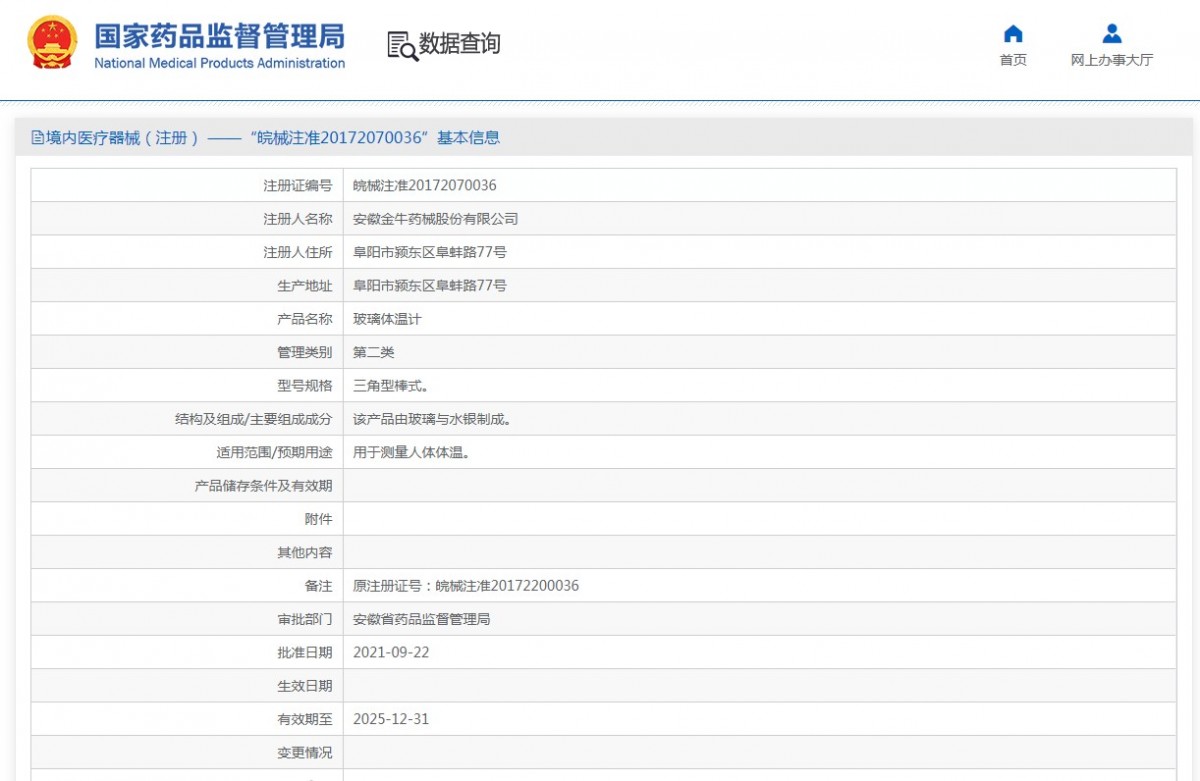Select the 注册证编号 label
The height and width of the screenshot is (781, 1200).
click(x=297, y=185)
